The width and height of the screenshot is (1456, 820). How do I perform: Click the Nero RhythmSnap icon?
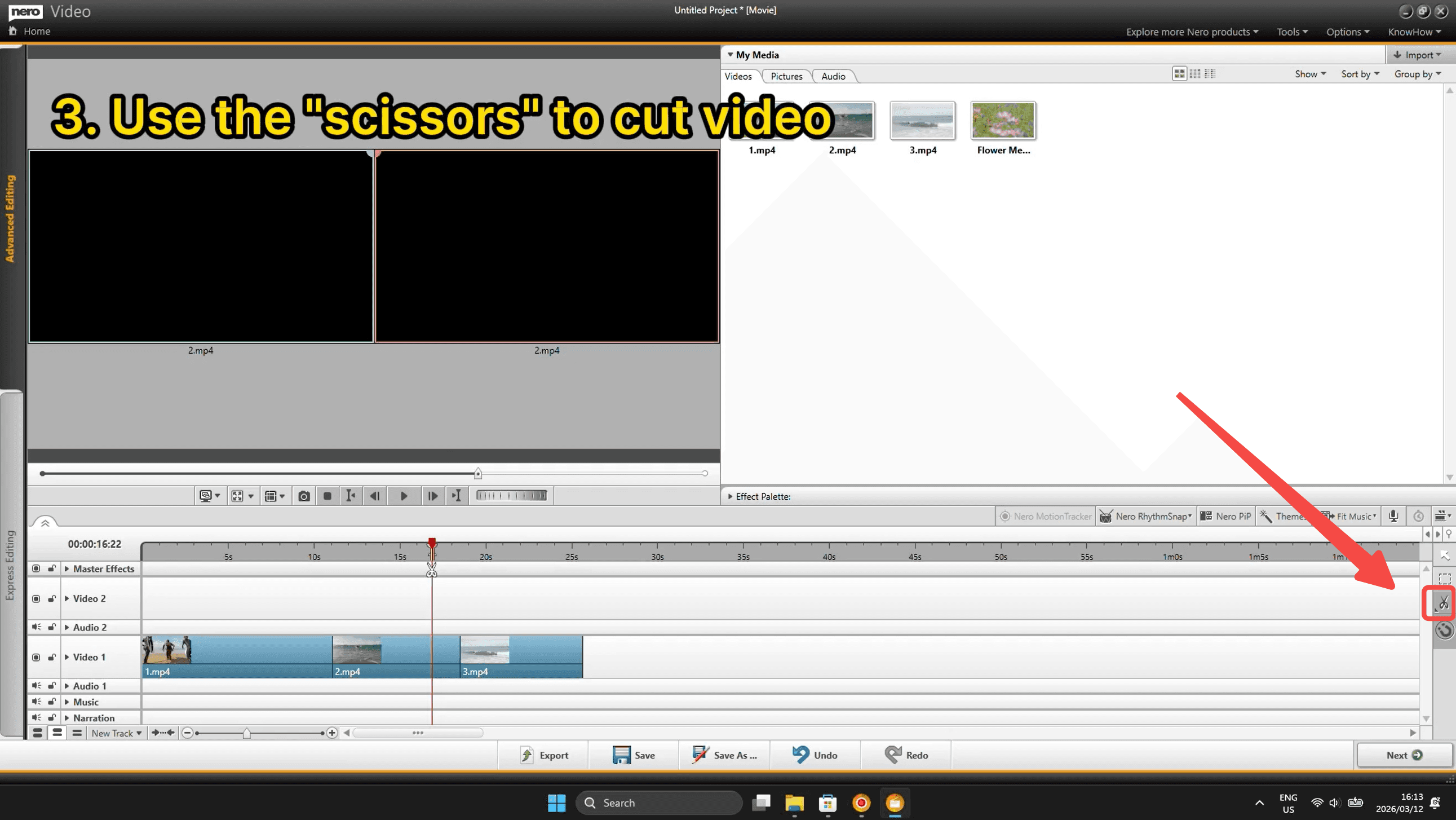tap(1106, 517)
